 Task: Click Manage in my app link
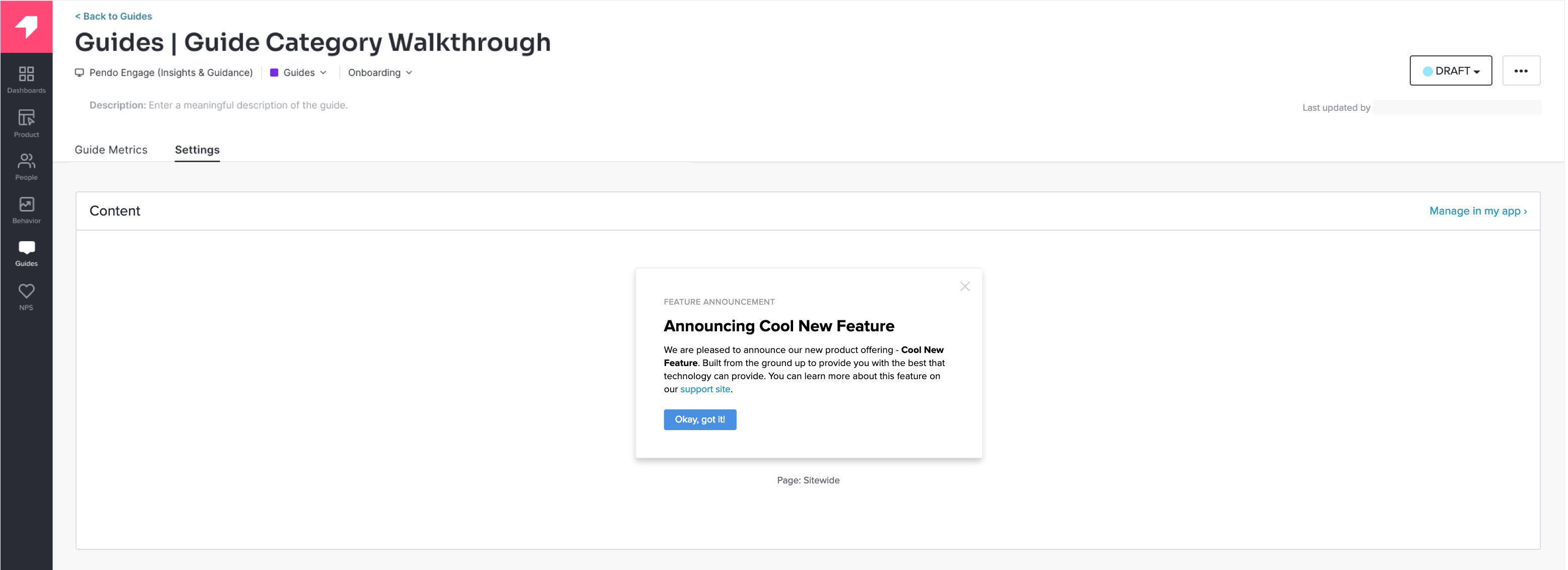[x=1478, y=211]
